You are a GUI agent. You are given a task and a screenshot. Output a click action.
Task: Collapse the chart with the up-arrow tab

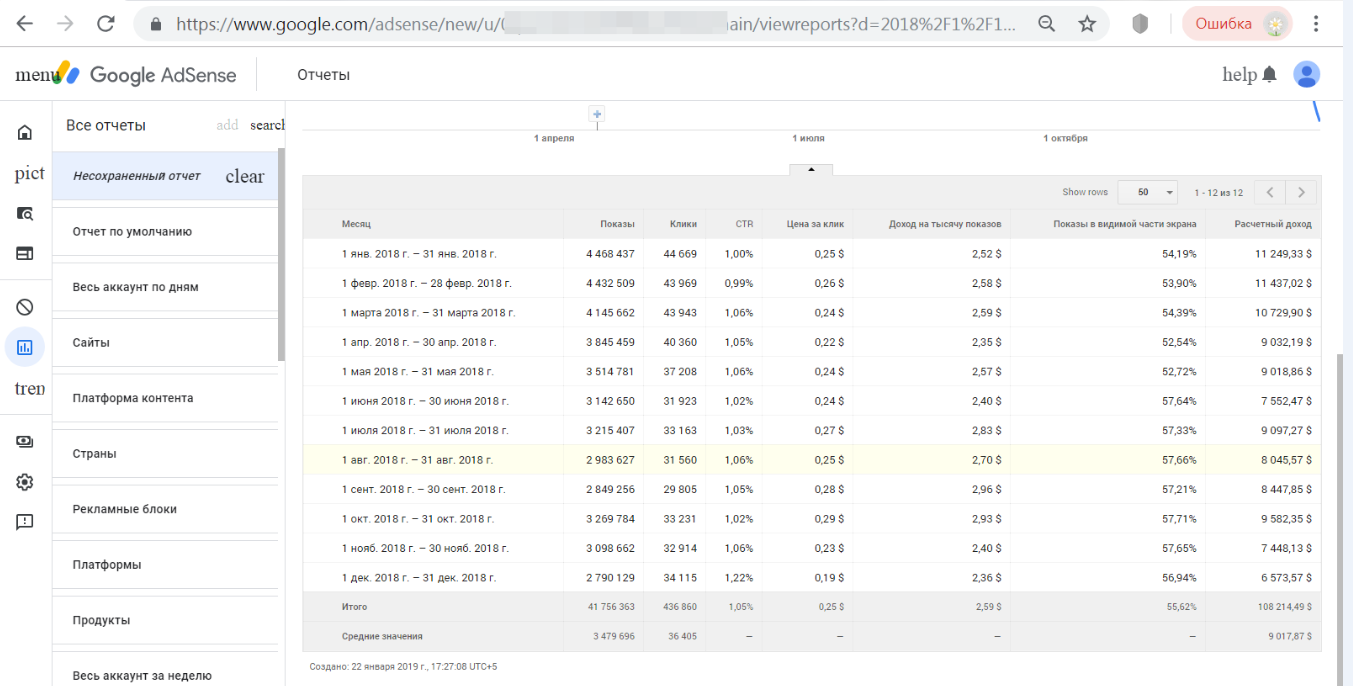811,169
